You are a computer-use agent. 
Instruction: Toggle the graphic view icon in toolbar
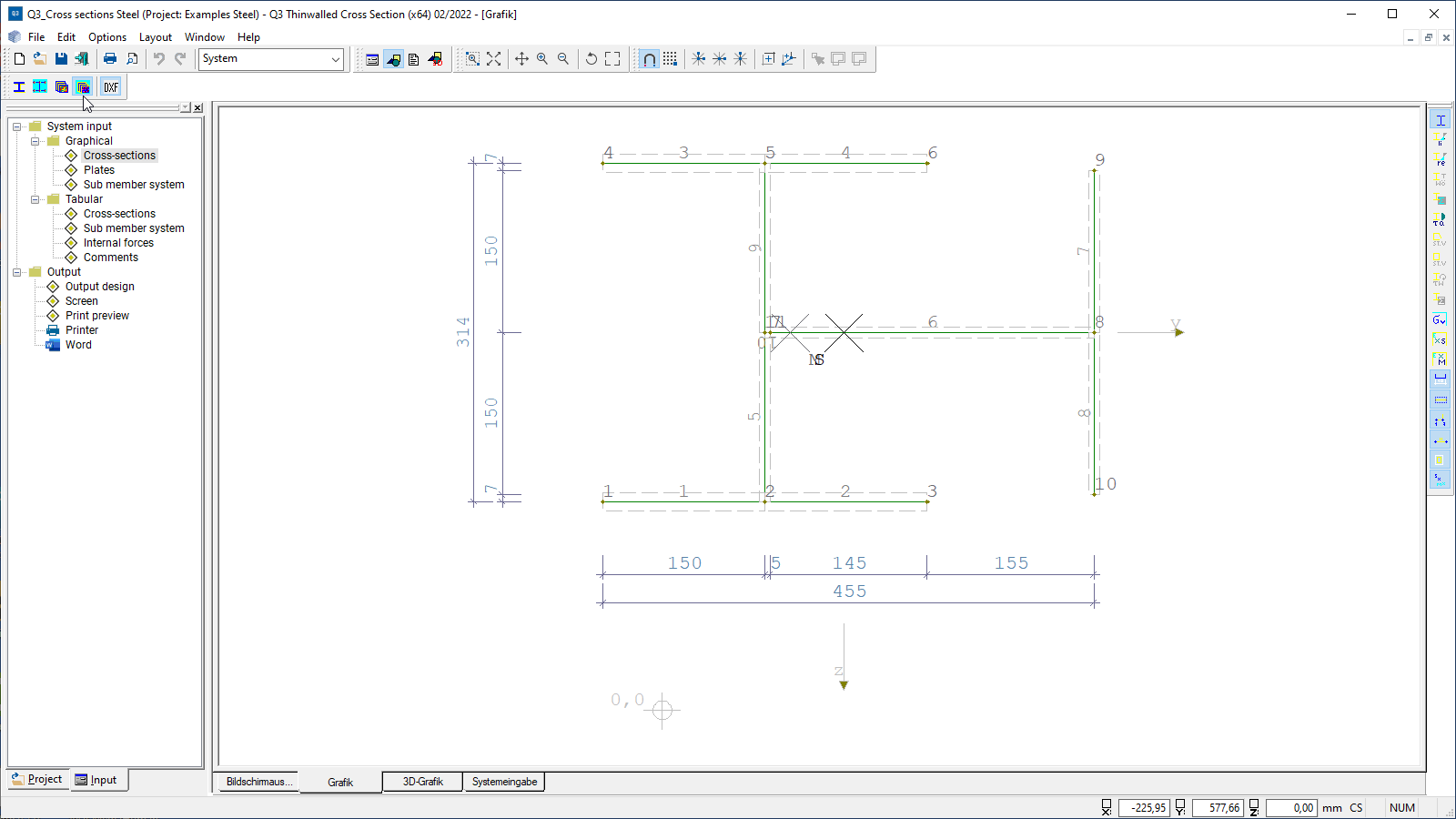coord(393,58)
